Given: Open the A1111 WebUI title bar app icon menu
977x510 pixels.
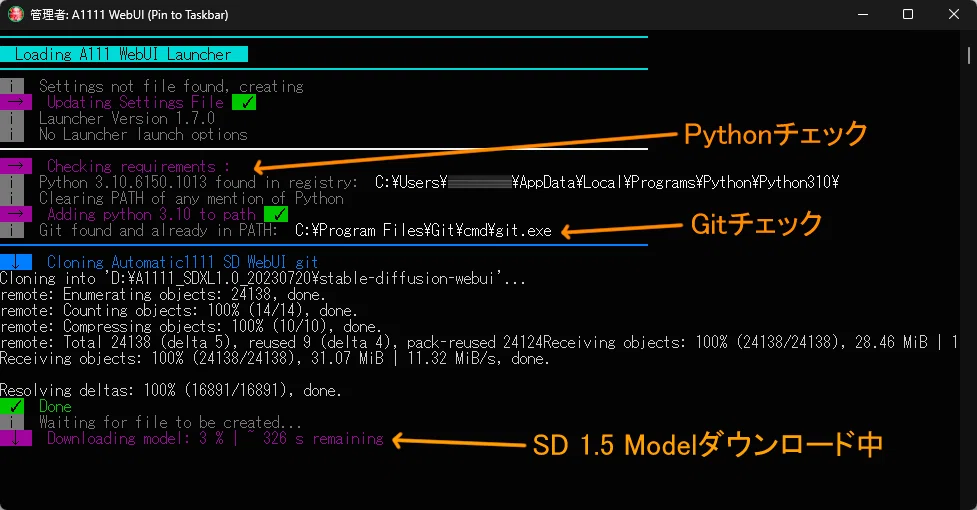Looking at the screenshot, I should click(16, 14).
